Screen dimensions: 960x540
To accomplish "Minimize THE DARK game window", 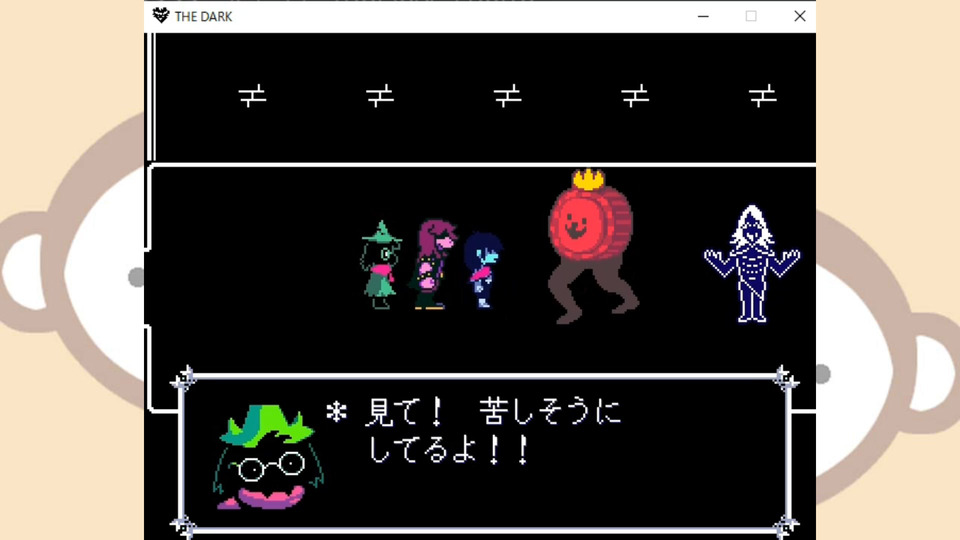I will [703, 17].
